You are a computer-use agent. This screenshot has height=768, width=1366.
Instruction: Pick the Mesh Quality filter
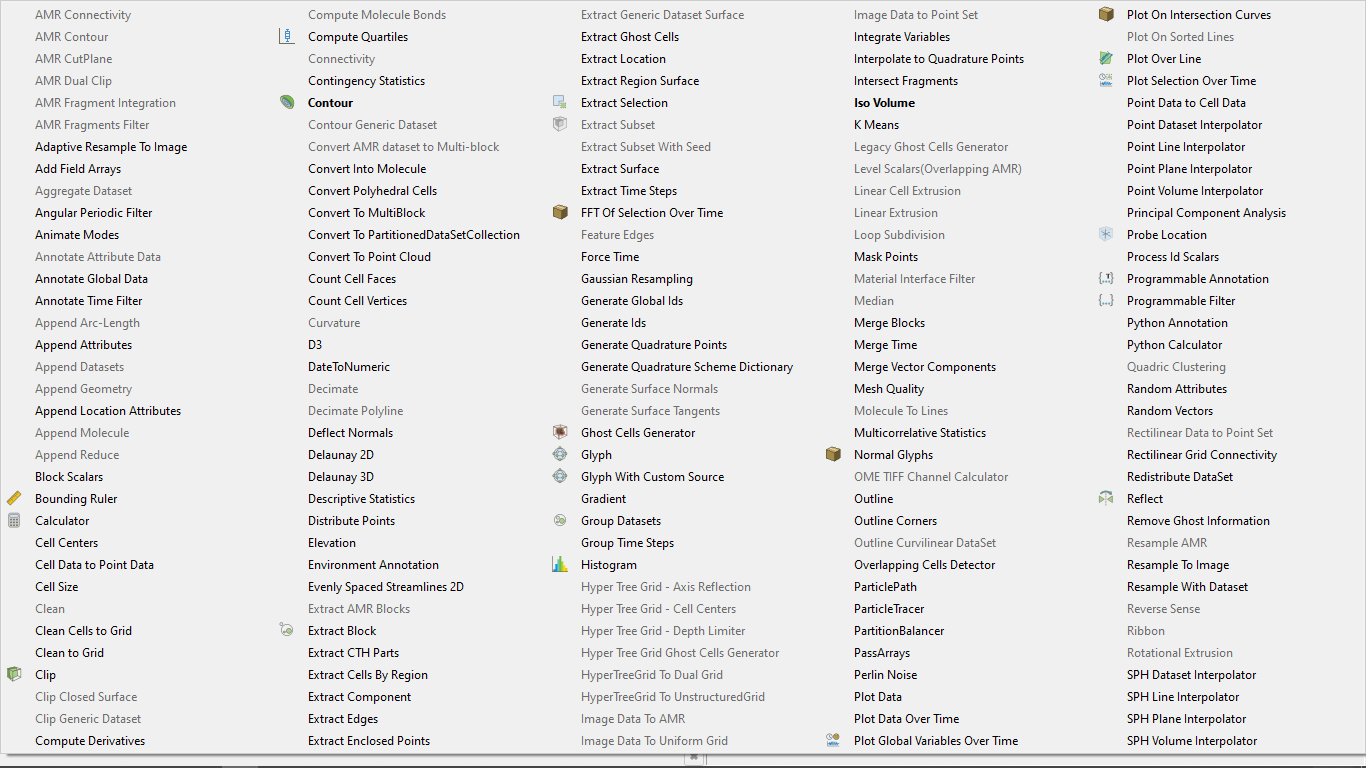point(888,389)
